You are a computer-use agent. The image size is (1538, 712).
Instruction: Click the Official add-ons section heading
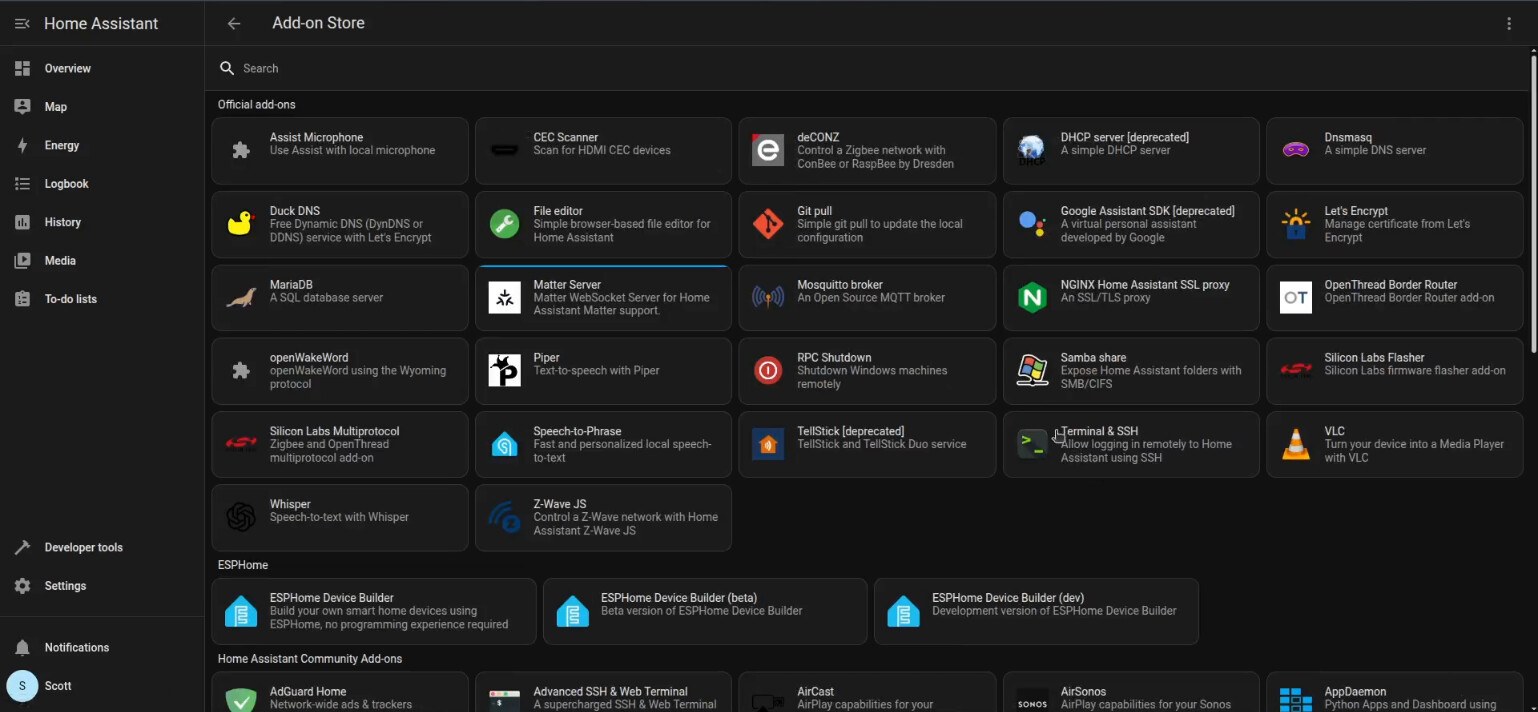tap(257, 105)
